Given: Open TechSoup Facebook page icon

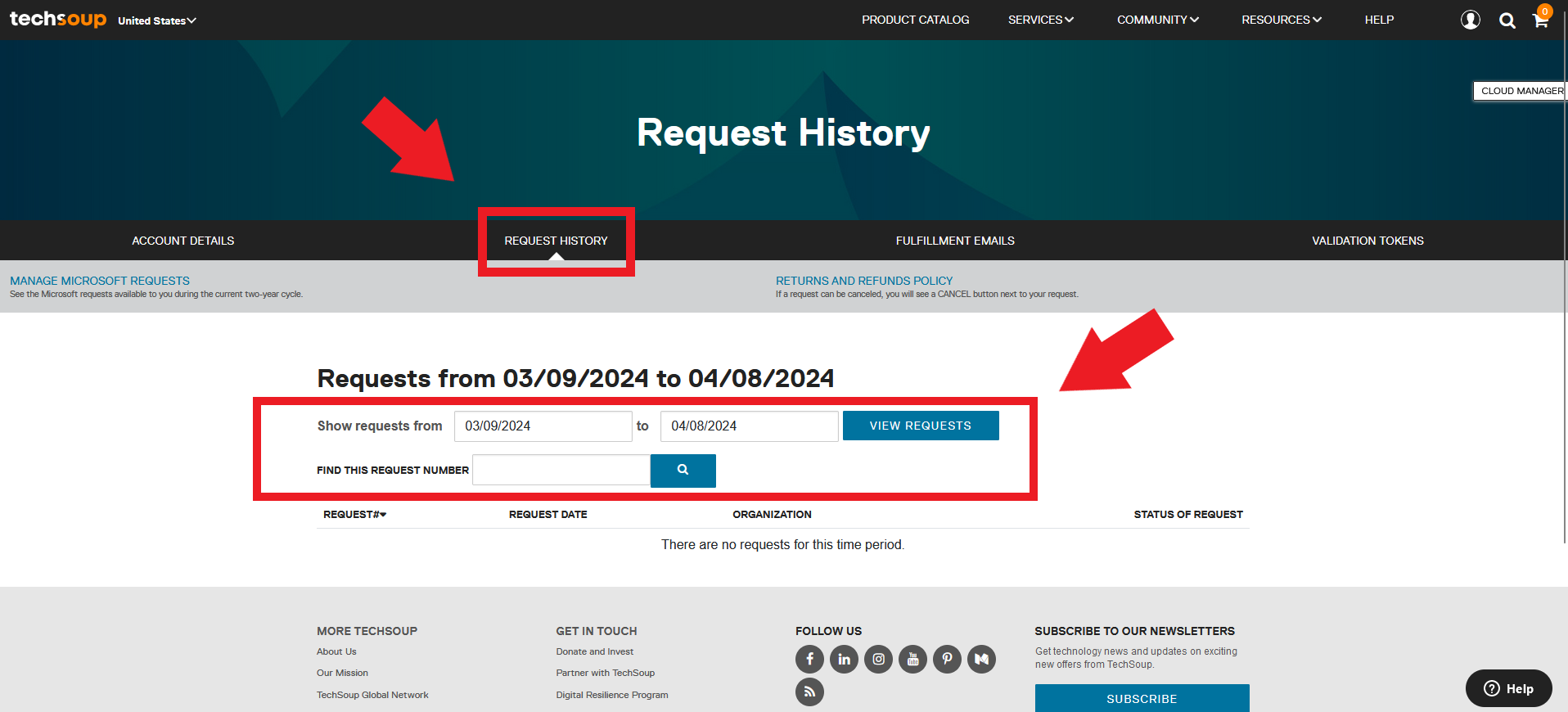Looking at the screenshot, I should [x=809, y=659].
